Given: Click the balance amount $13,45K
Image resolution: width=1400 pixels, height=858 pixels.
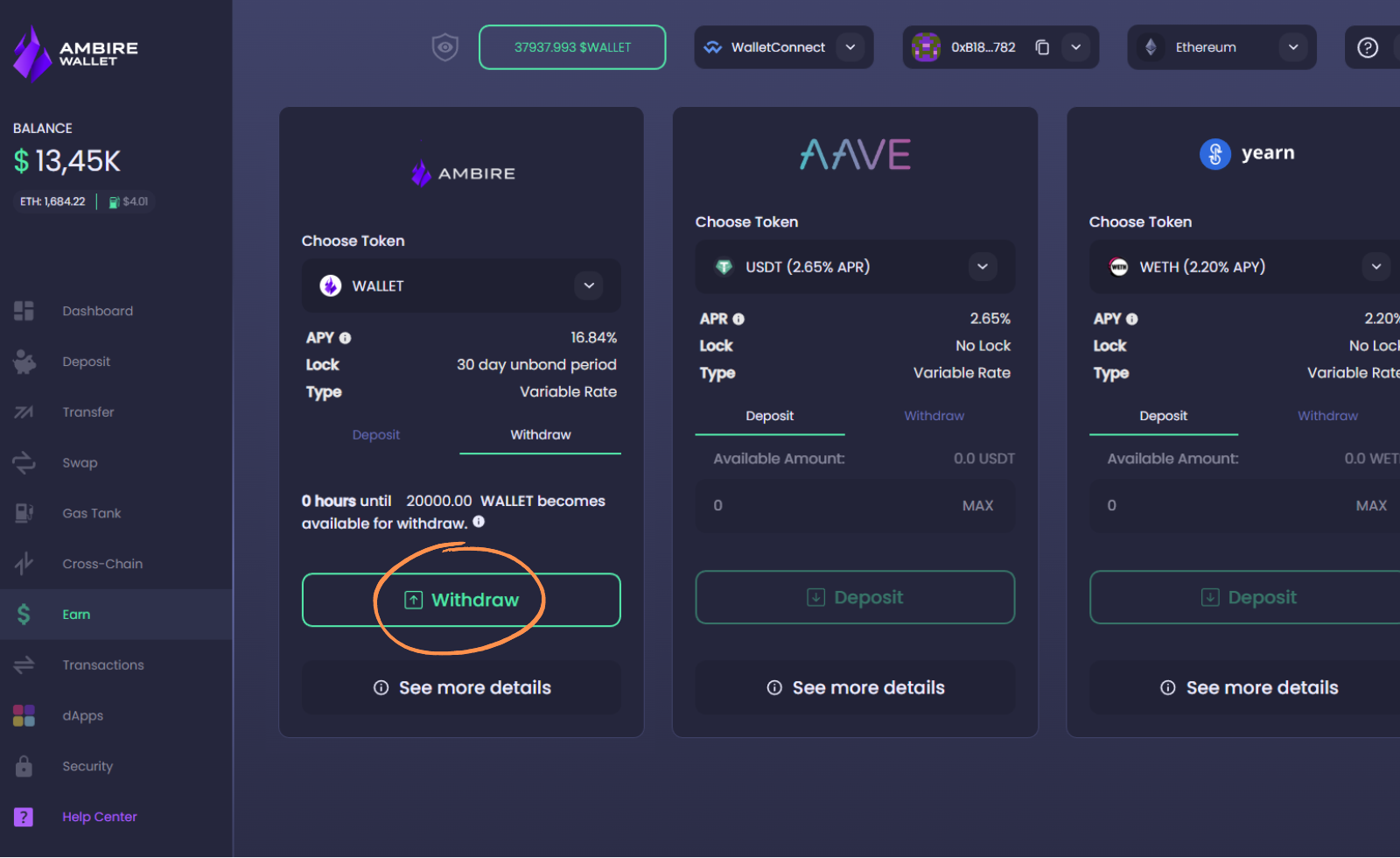Looking at the screenshot, I should tap(67, 161).
